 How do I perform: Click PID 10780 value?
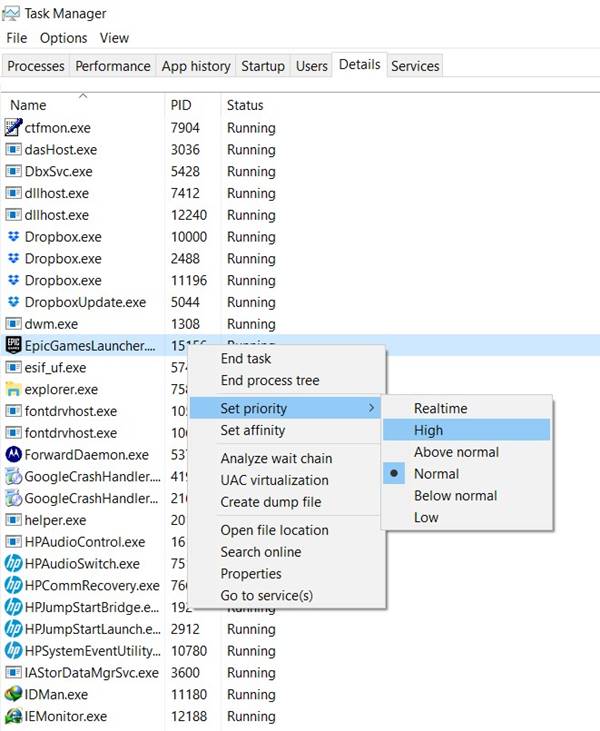189,650
